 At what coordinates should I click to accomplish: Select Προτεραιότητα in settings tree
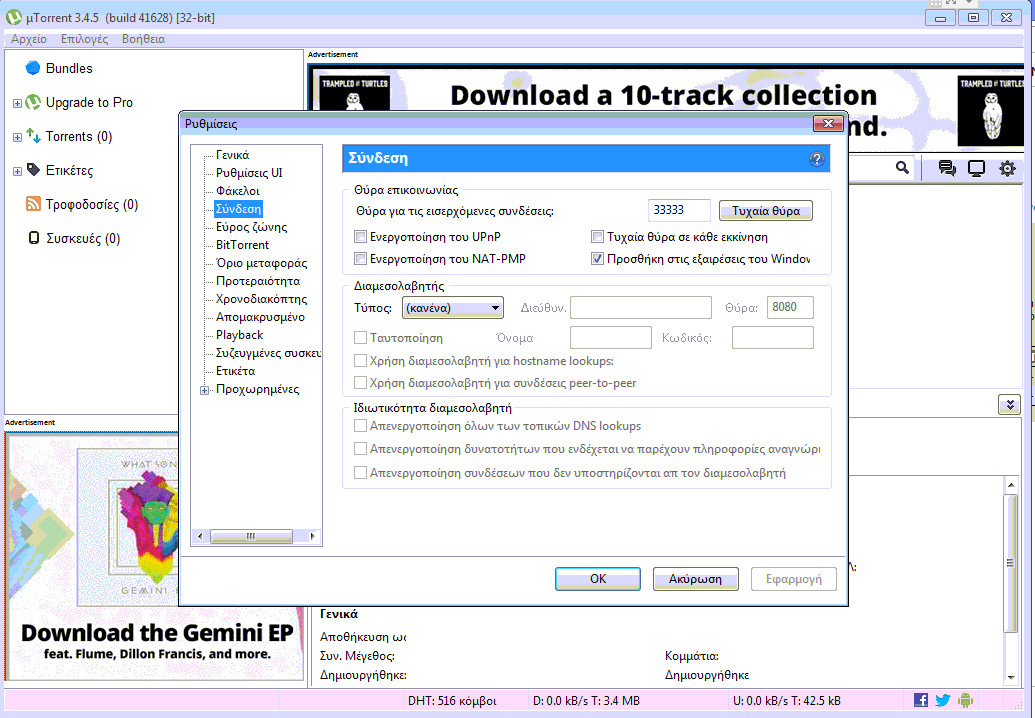258,280
